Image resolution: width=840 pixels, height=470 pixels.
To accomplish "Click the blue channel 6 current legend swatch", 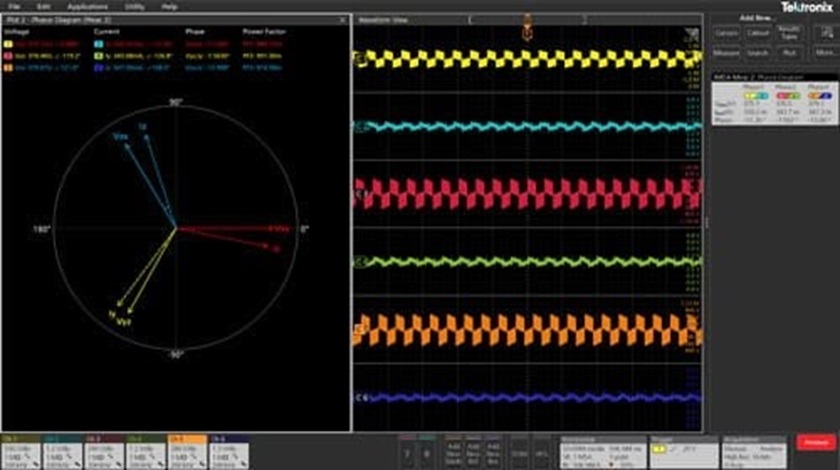I will coord(99,68).
